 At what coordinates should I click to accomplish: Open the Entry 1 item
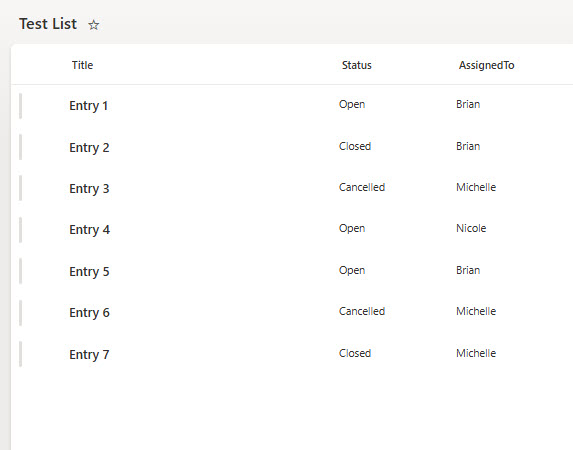pos(88,106)
